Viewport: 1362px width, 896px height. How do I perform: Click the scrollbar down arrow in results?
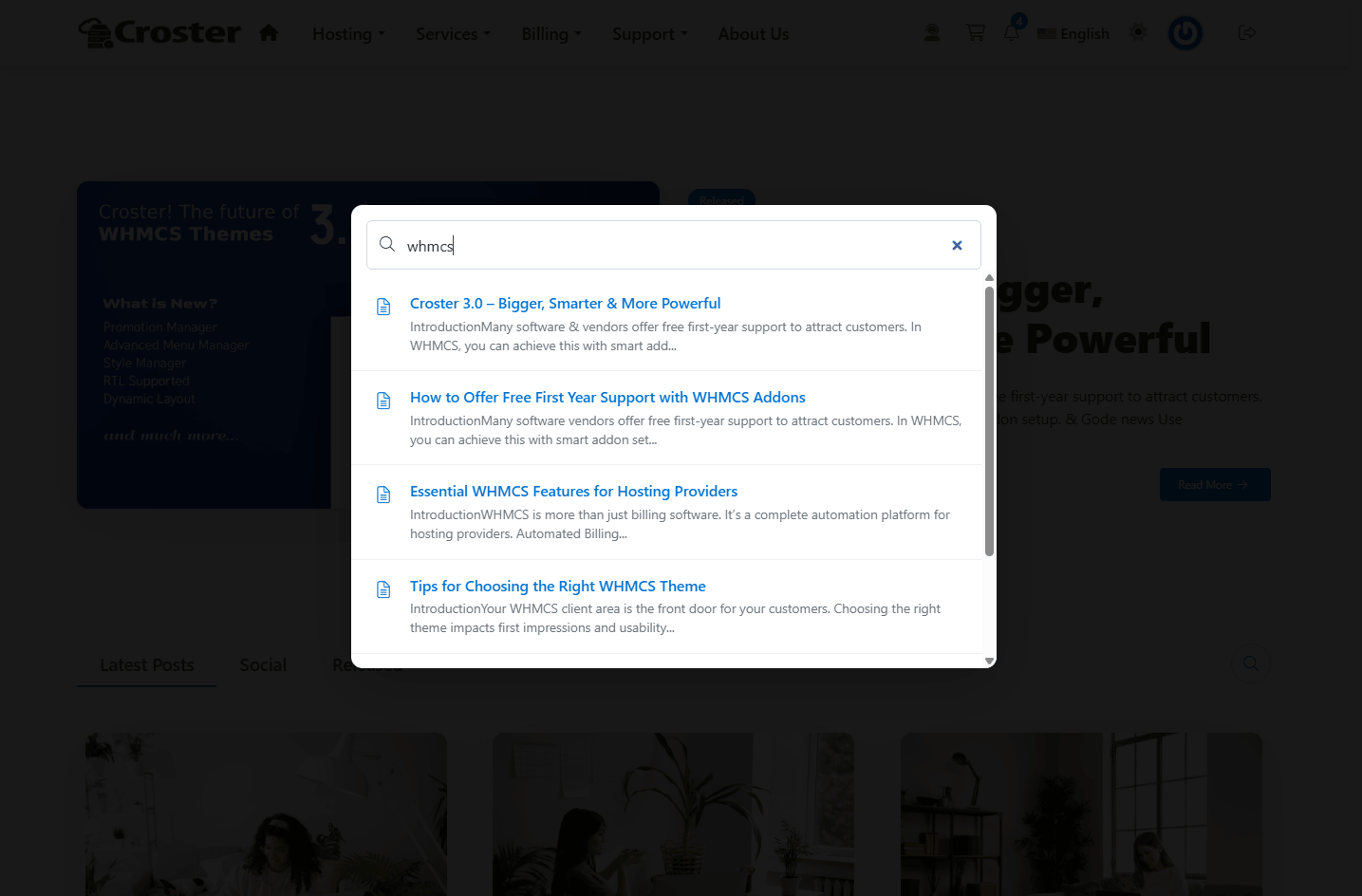989,661
